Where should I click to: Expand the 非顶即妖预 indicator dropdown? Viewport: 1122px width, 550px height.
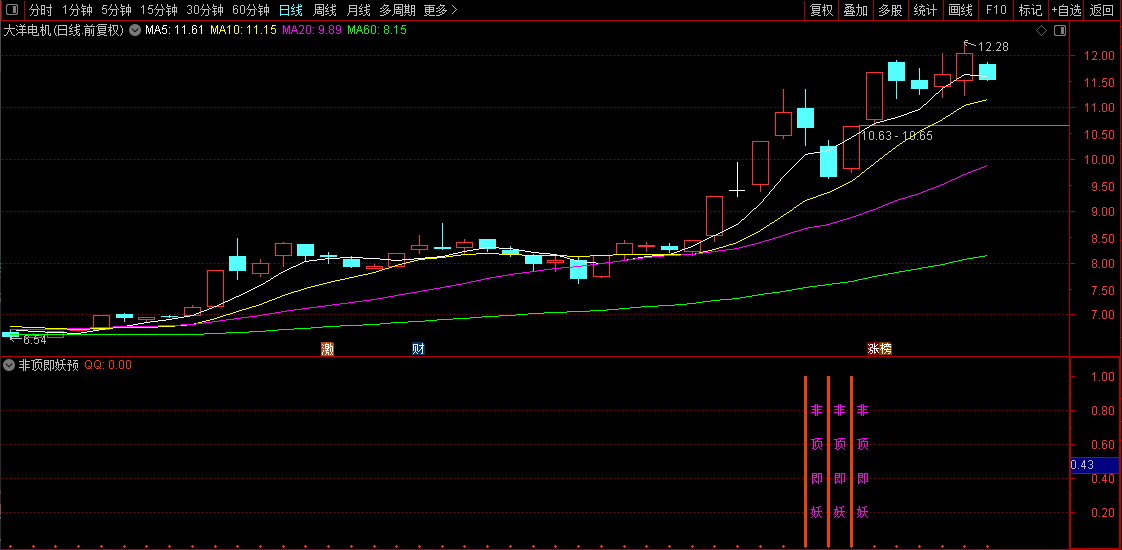click(x=9, y=365)
